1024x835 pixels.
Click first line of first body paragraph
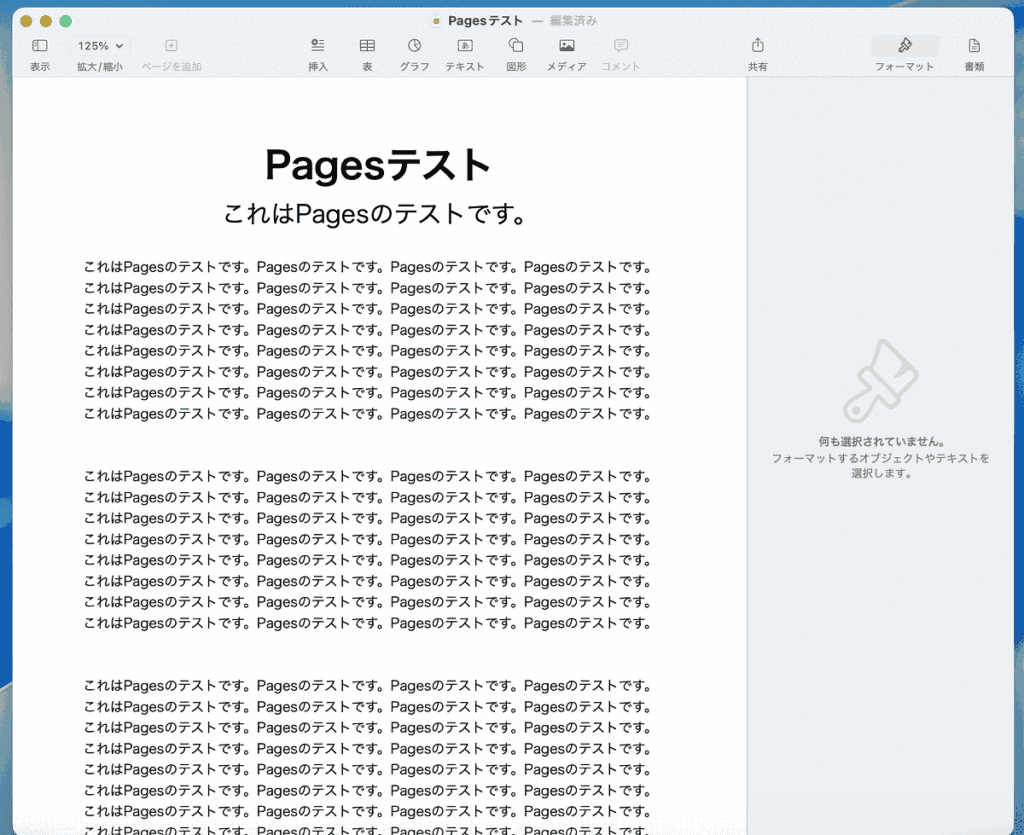tap(368, 267)
